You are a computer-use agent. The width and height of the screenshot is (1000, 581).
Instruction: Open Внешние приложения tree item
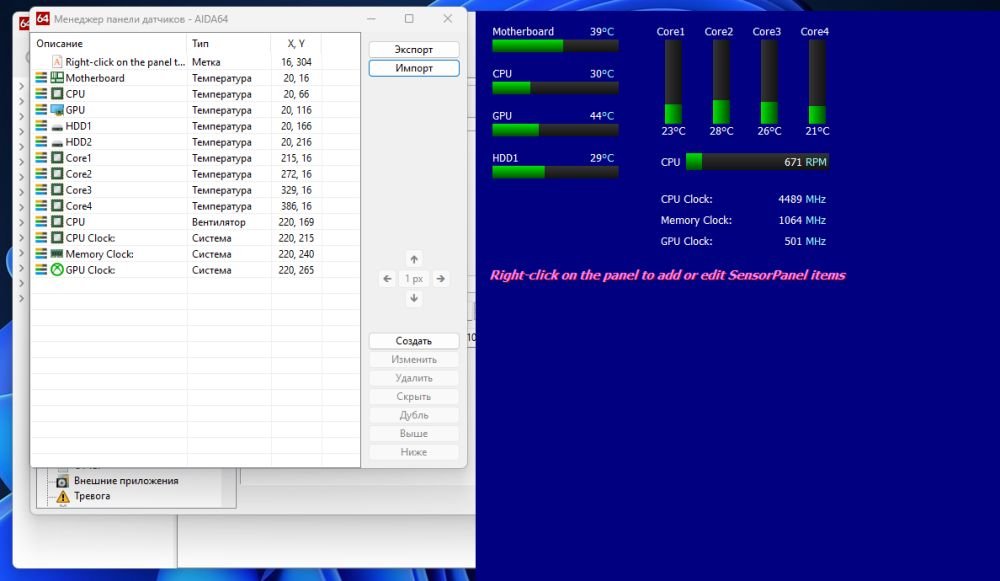coord(126,481)
